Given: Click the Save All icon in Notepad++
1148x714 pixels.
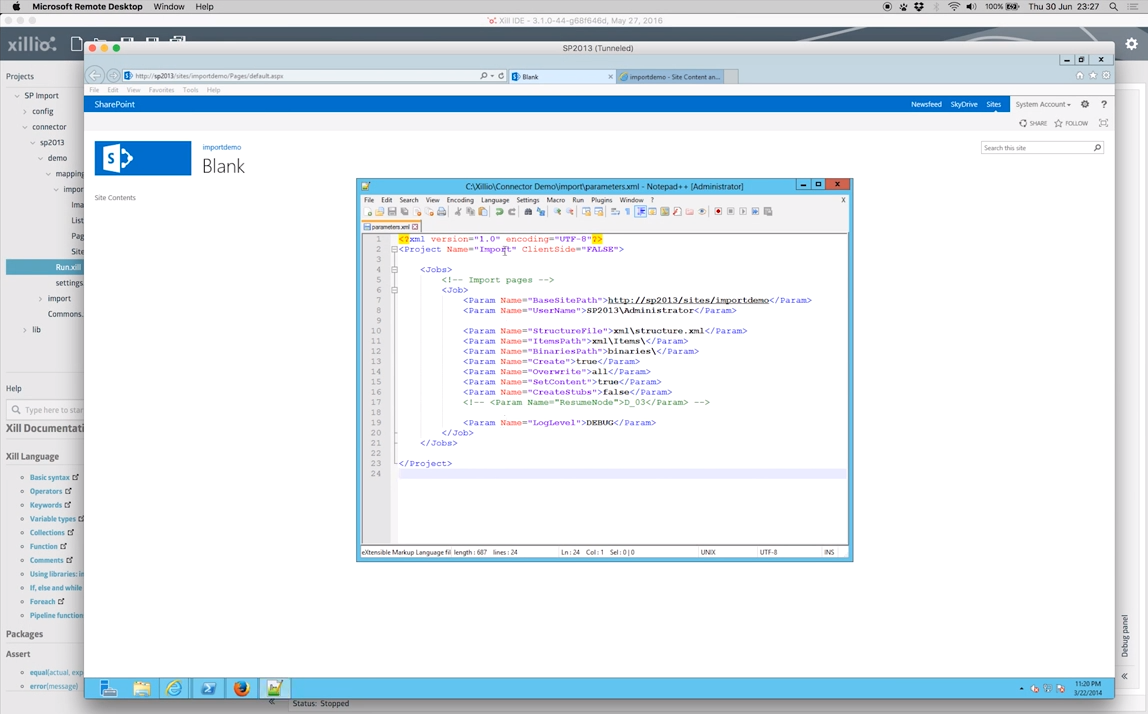Looking at the screenshot, I should click(405, 210).
